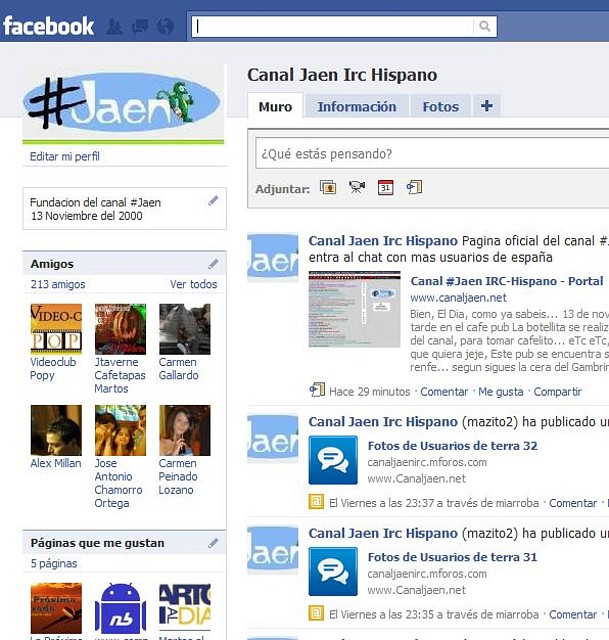
Task: Click Comentar on the 23:37 post
Action: click(573, 503)
